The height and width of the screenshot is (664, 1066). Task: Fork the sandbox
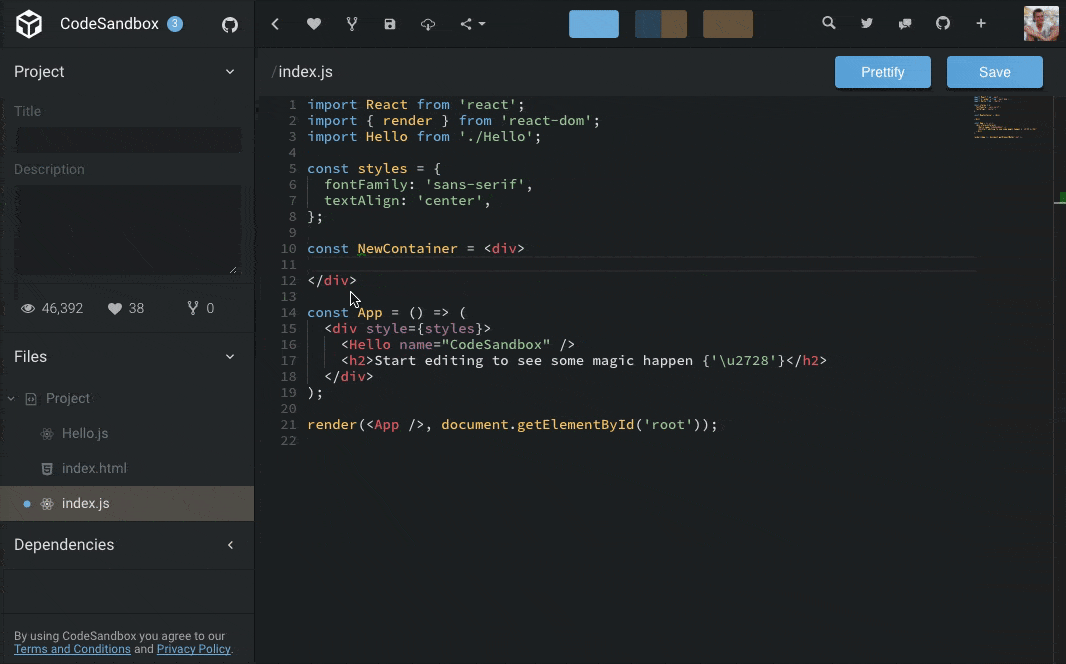tap(351, 23)
